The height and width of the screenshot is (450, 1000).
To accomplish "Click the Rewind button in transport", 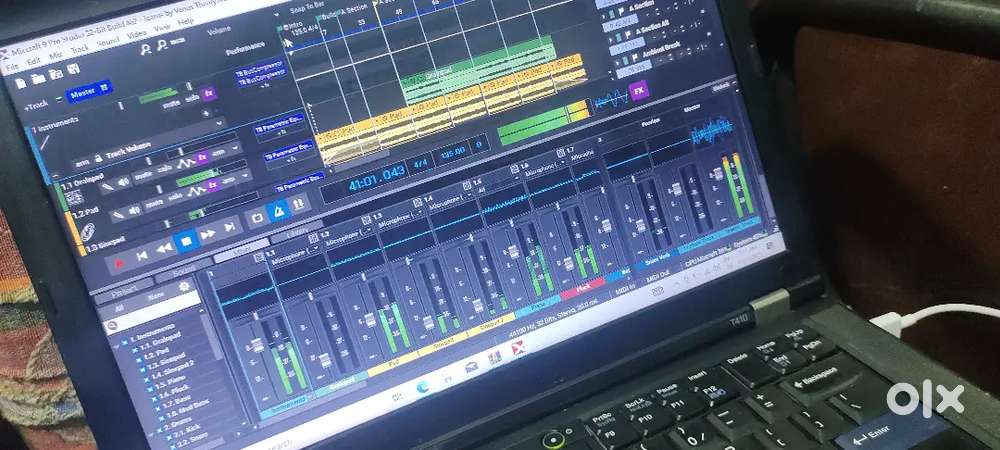I will click(164, 247).
